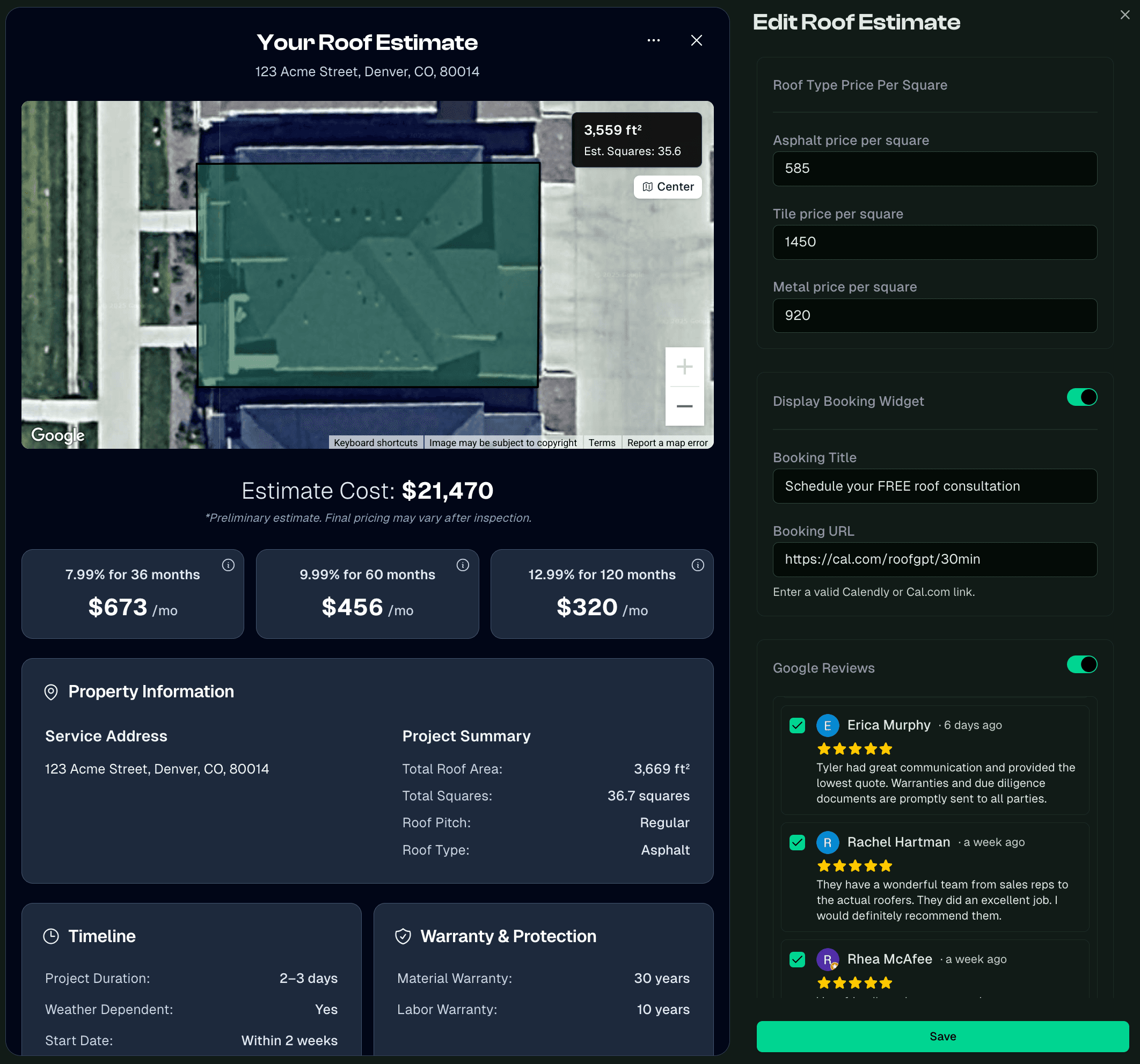Click the location pin beside Property Information
This screenshot has height=1064, width=1140.
pos(51,692)
